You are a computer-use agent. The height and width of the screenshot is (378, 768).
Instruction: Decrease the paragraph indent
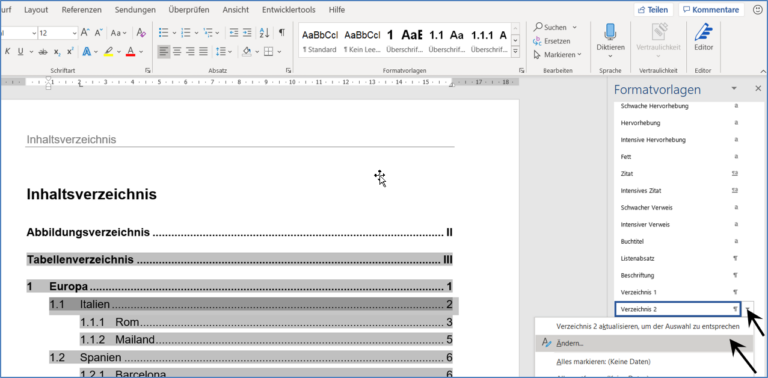(x=234, y=33)
